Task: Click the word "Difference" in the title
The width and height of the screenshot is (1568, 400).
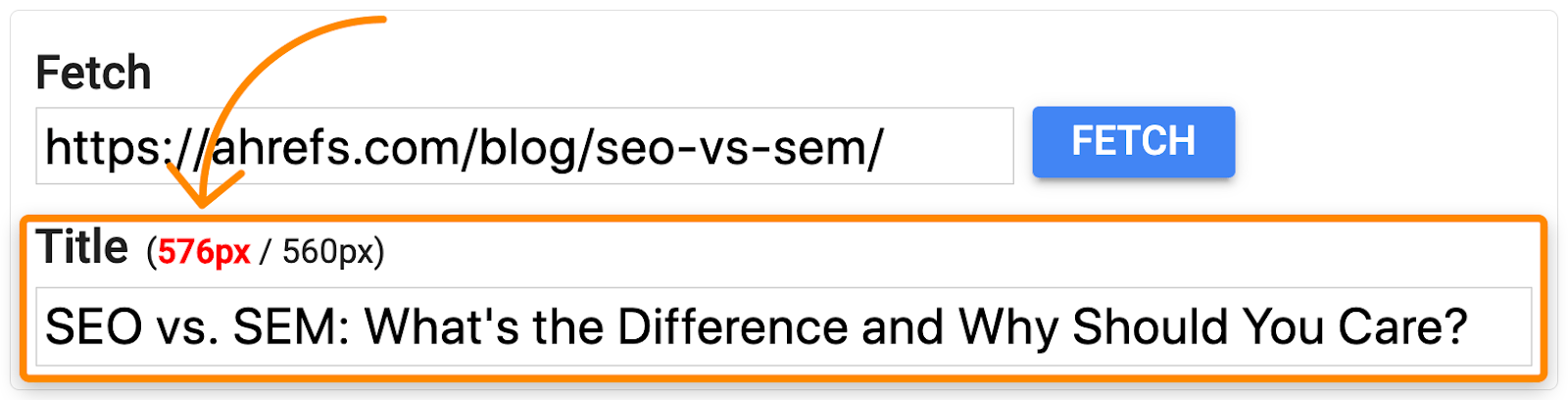Action: 732,326
